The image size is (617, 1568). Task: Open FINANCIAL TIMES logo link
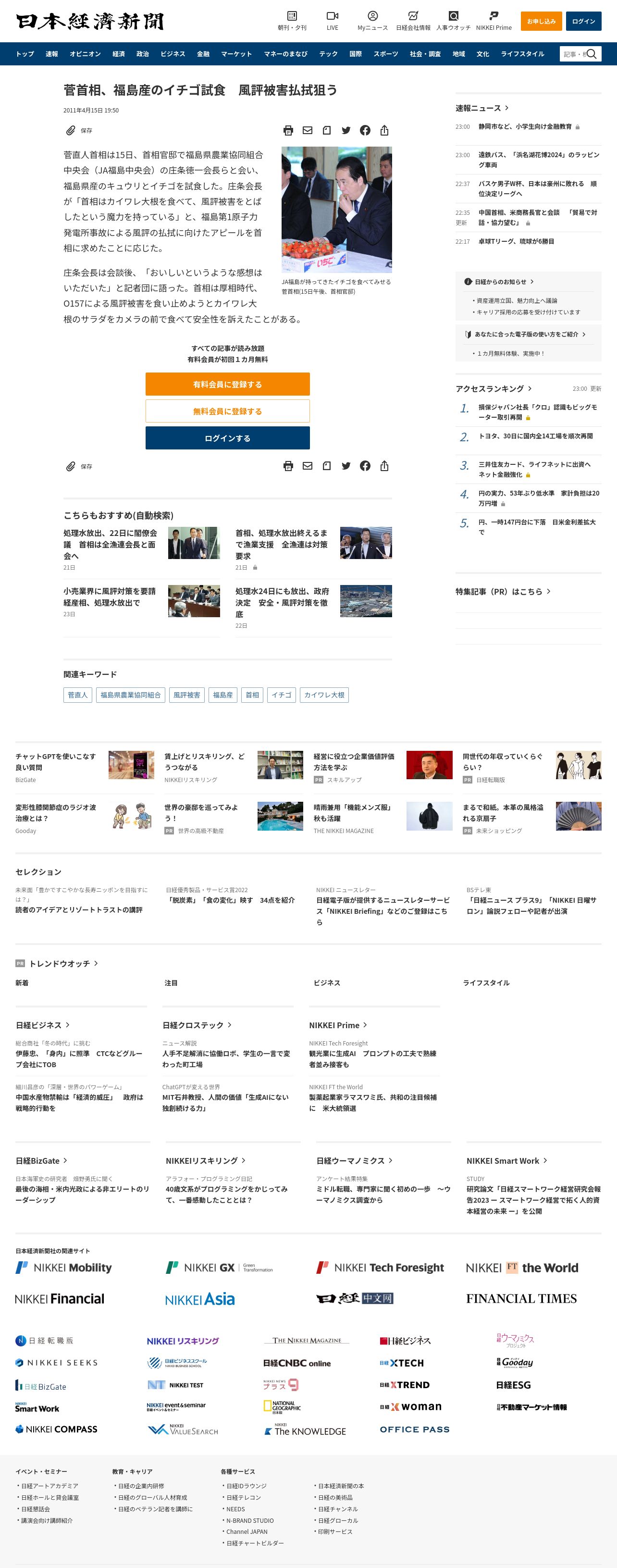(x=521, y=1298)
